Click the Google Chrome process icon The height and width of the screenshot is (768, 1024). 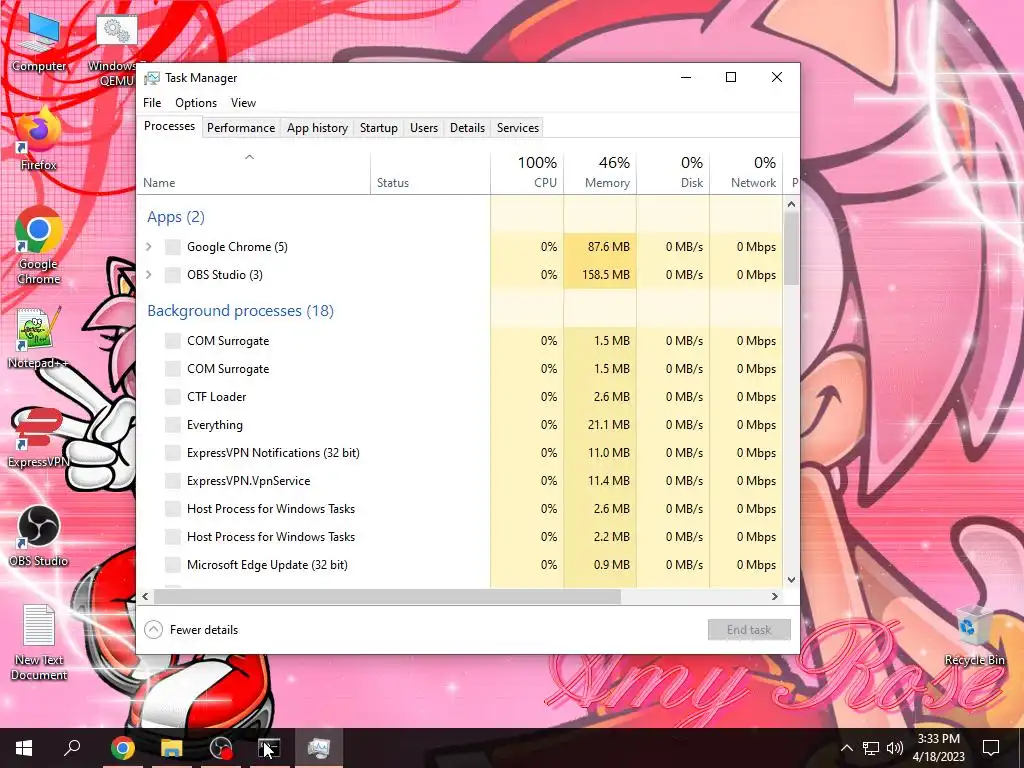click(172, 247)
